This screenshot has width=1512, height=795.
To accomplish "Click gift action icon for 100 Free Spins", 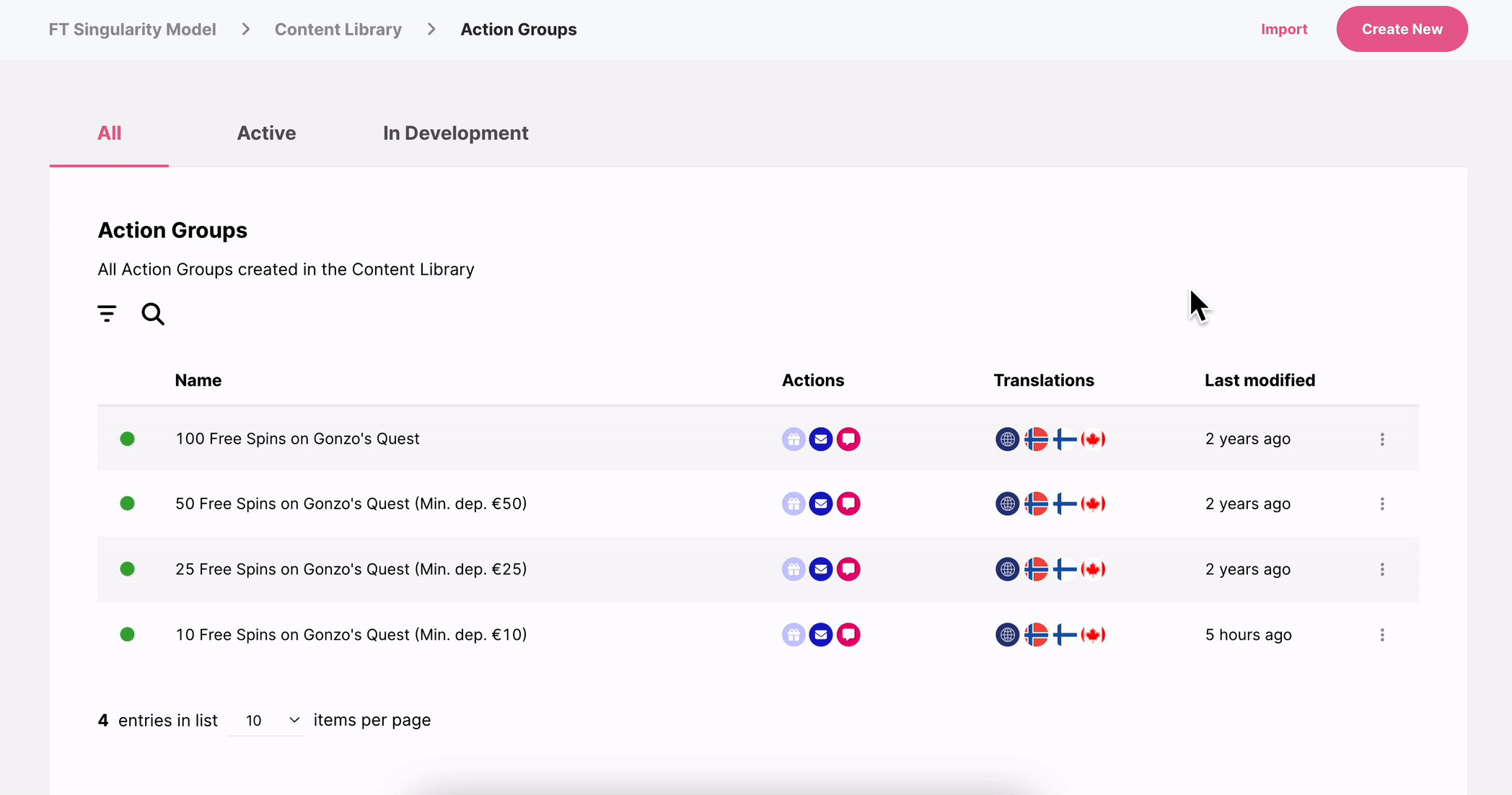I will [x=794, y=439].
